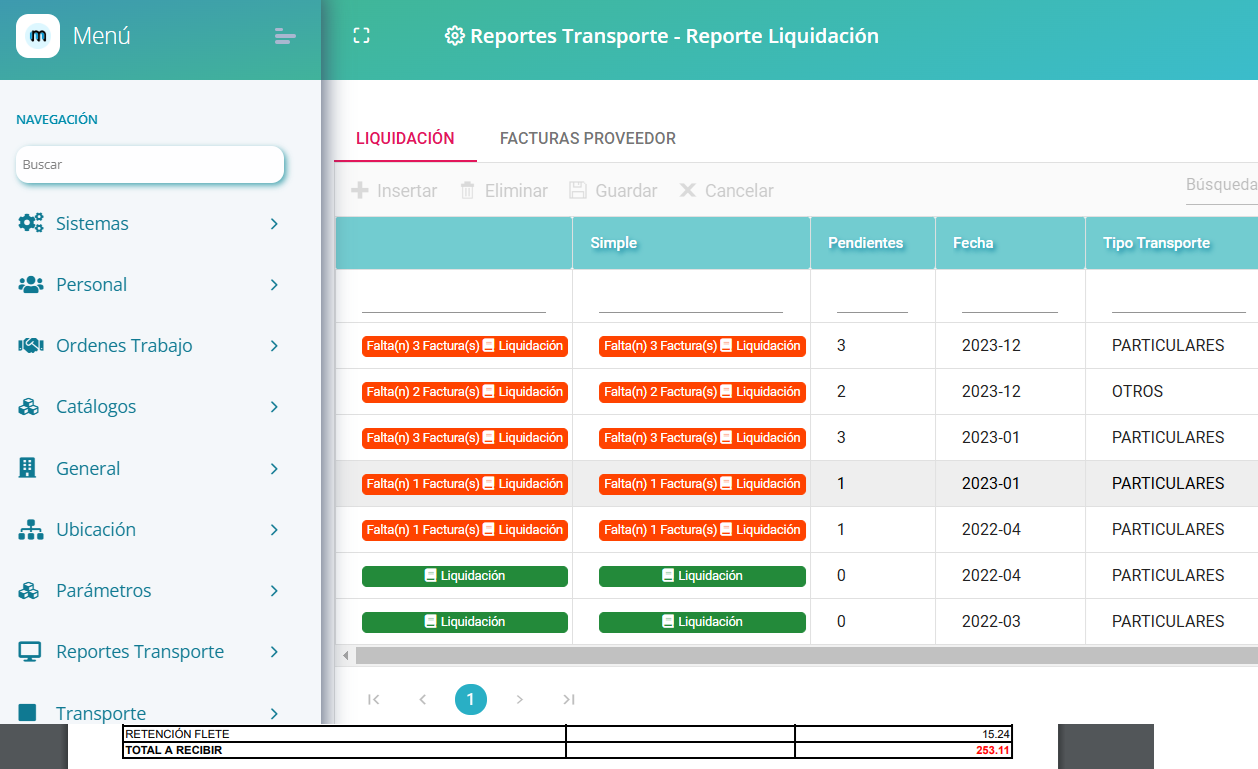The width and height of the screenshot is (1258, 769).
Task: Click the Ordenes Trabajo handshake icon
Action: tap(31, 346)
